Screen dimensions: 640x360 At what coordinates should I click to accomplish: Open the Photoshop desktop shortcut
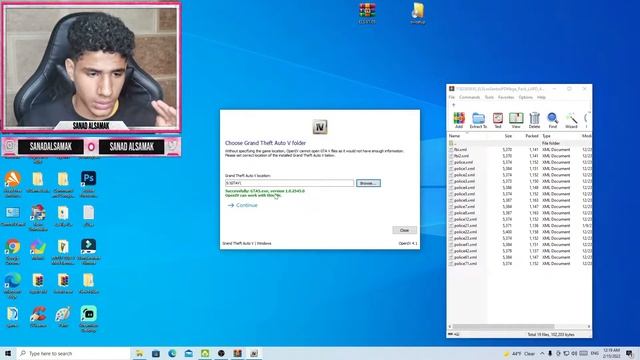click(89, 184)
